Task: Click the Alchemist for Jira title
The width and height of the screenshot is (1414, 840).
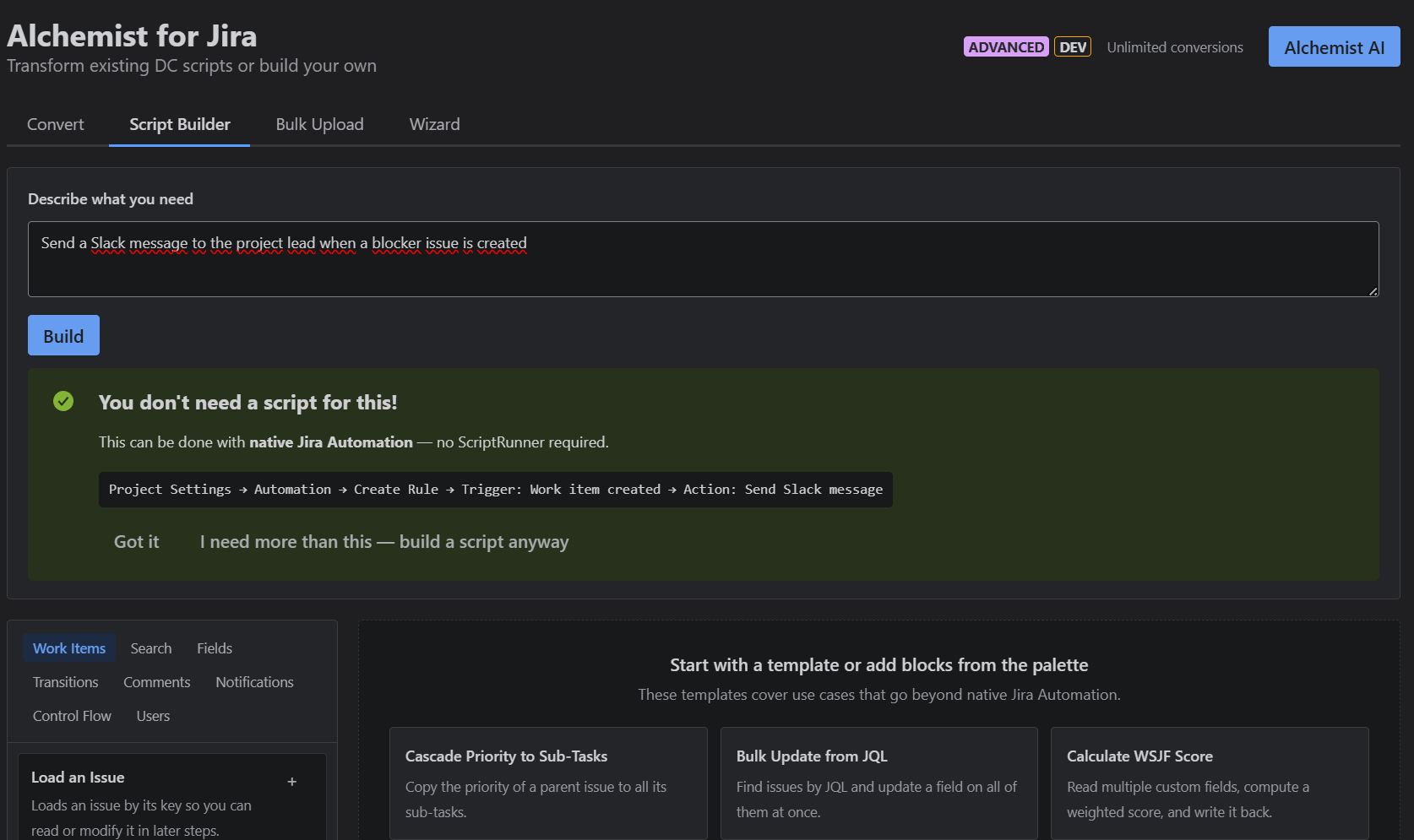Action: [x=132, y=35]
